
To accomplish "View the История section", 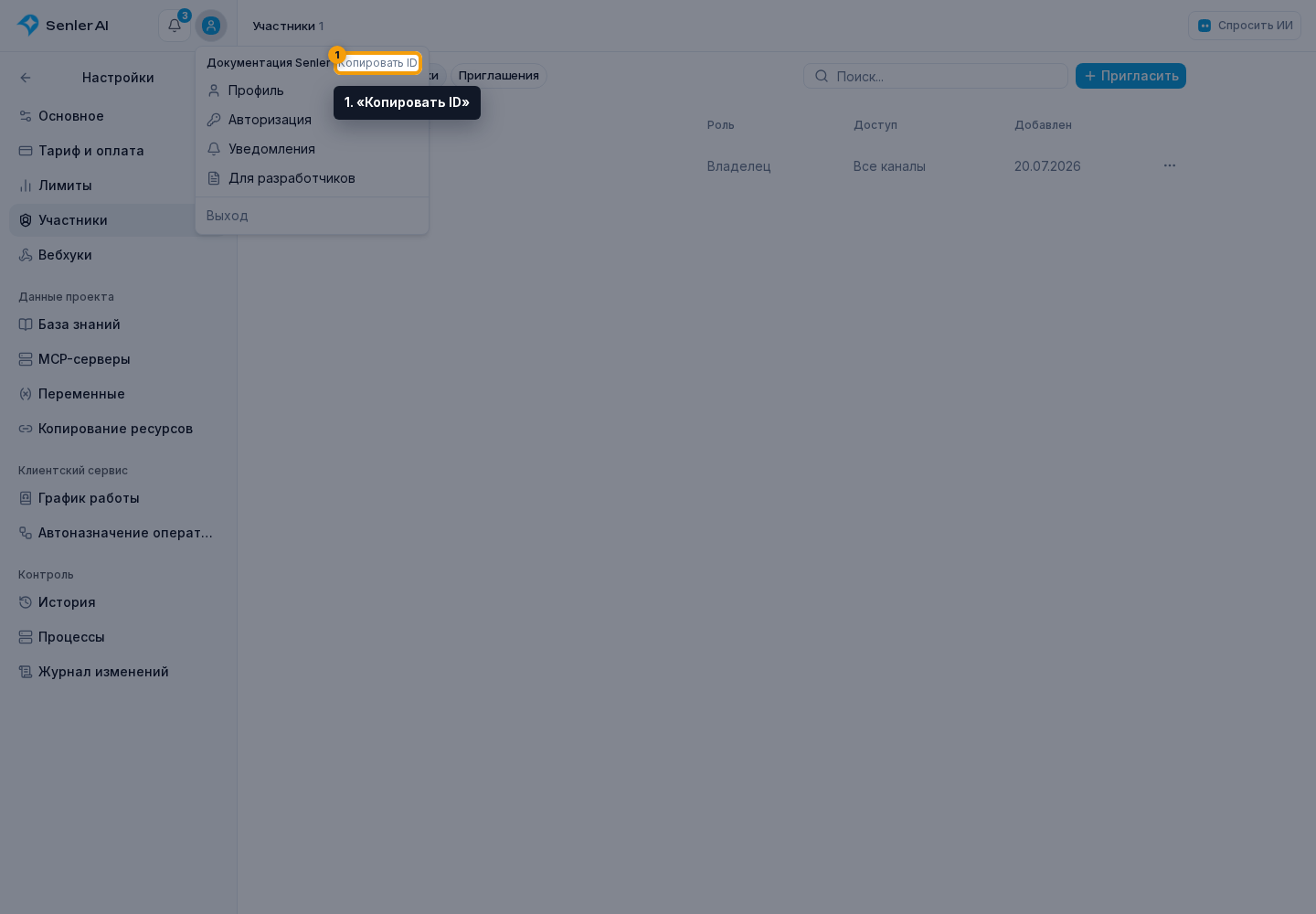I will point(118,602).
